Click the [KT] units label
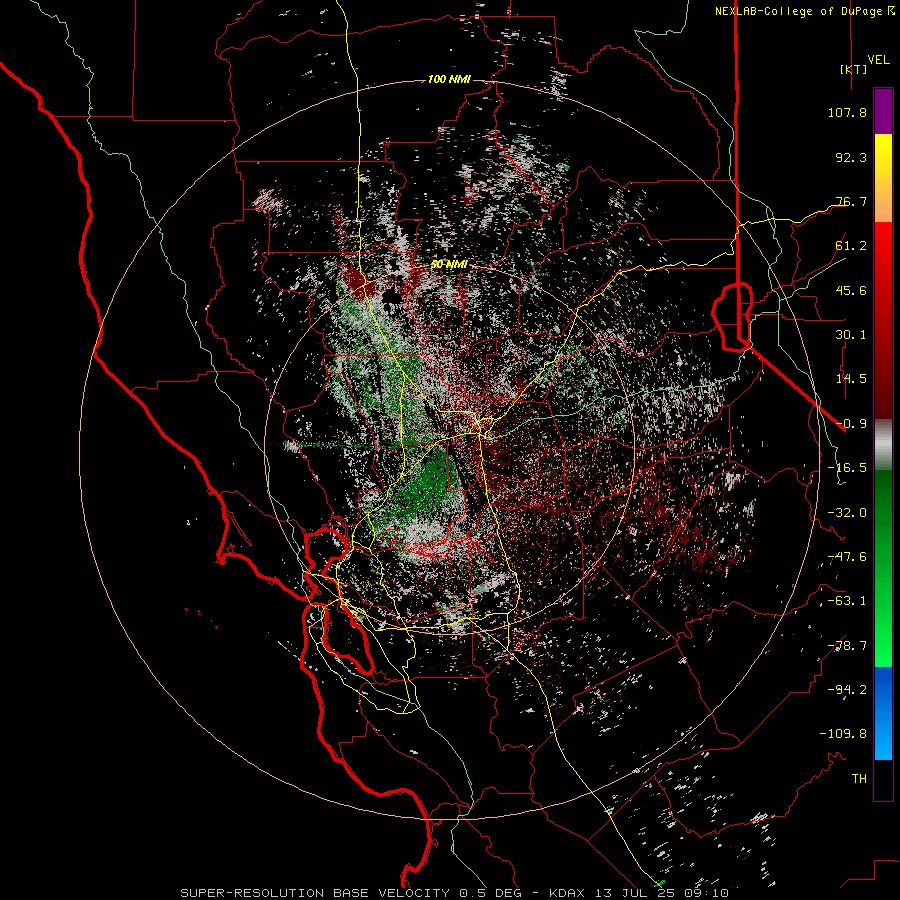Screen dimensions: 900x900 (854, 69)
